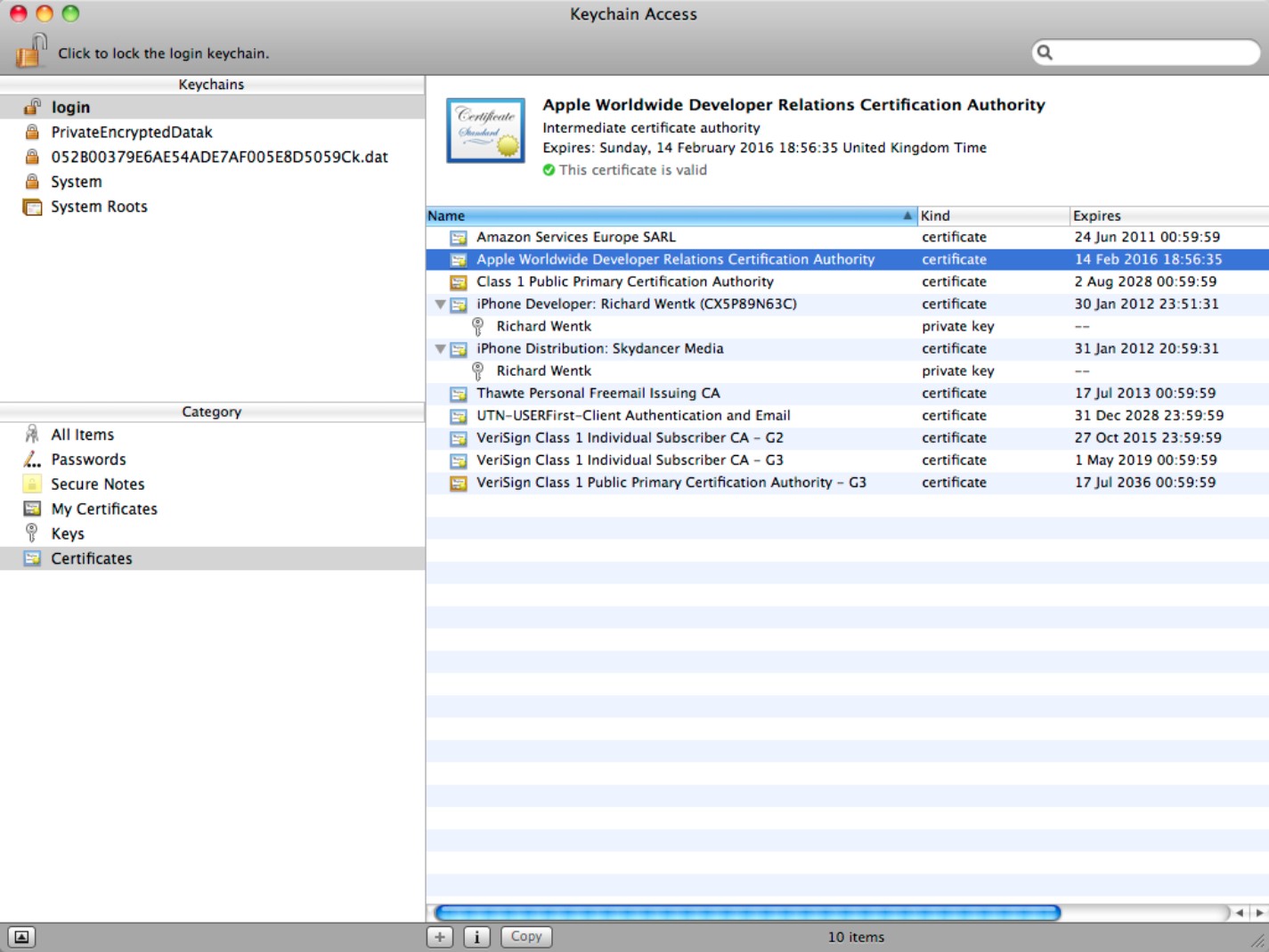The image size is (1269, 952).
Task: Select VeriSign Class 1 Individual Subscriber CA - G2
Action: (847, 437)
